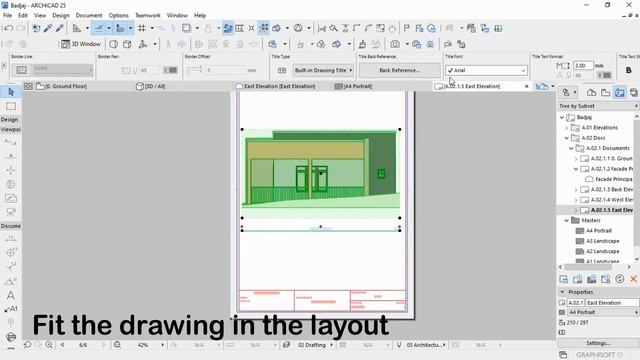The height and width of the screenshot is (360, 640).
Task: Open the Border Line type dropdown
Action: coord(62,70)
